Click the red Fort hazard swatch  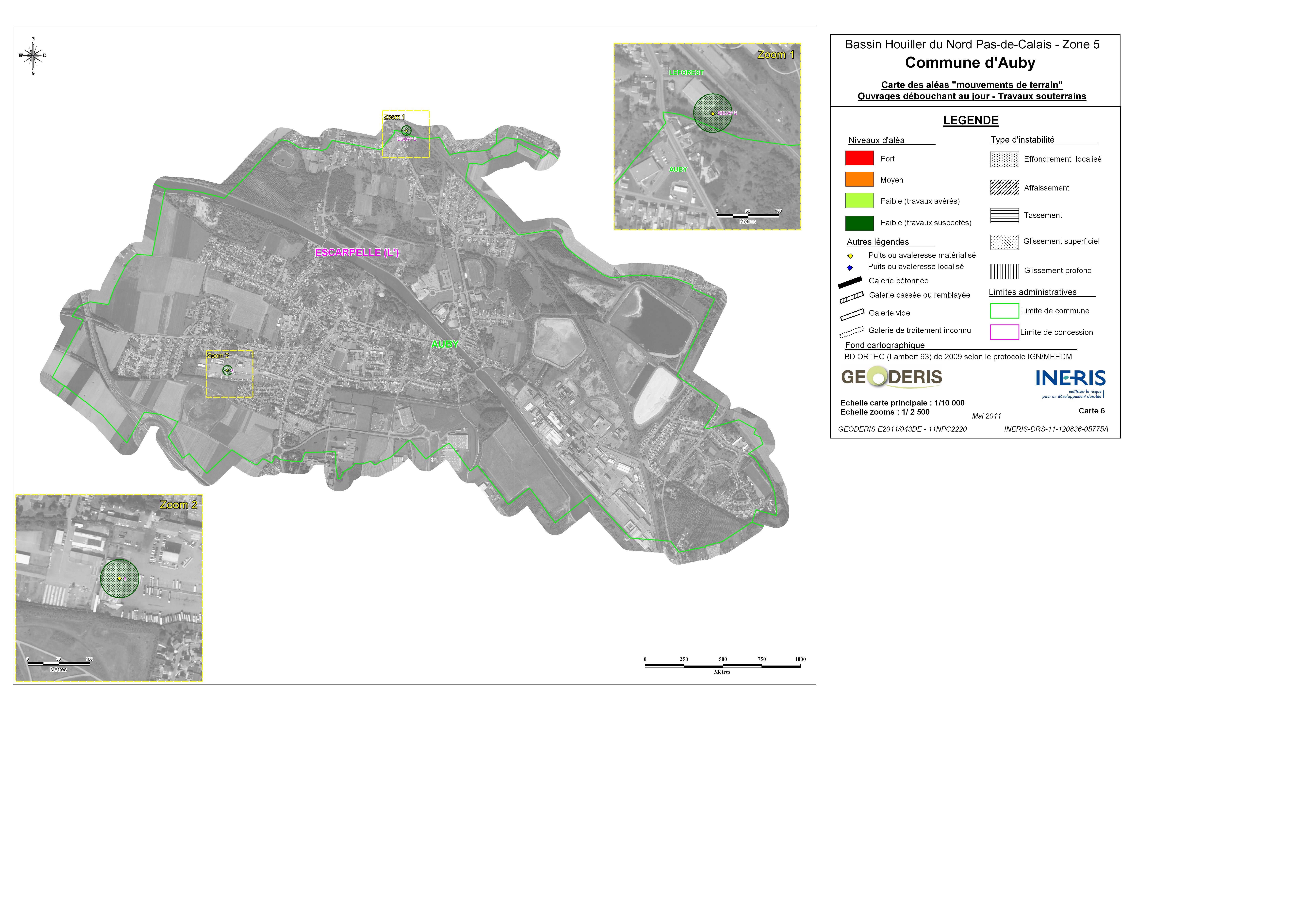[859, 158]
